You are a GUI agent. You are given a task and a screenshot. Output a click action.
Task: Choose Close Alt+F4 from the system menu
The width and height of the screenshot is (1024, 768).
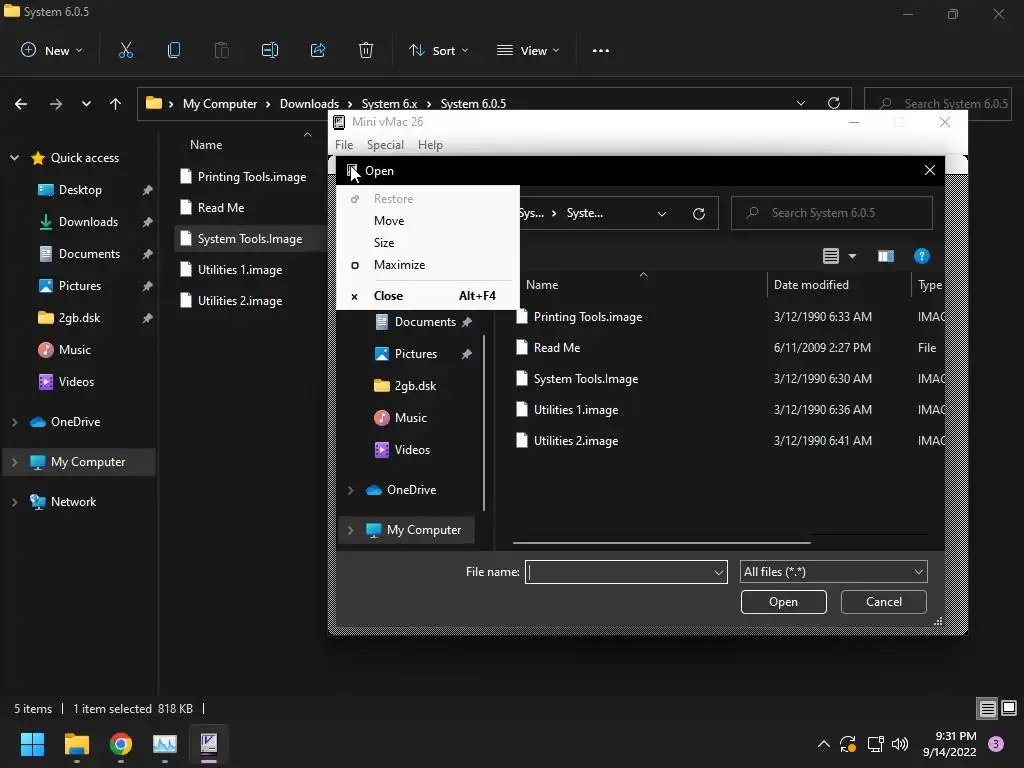click(x=428, y=296)
